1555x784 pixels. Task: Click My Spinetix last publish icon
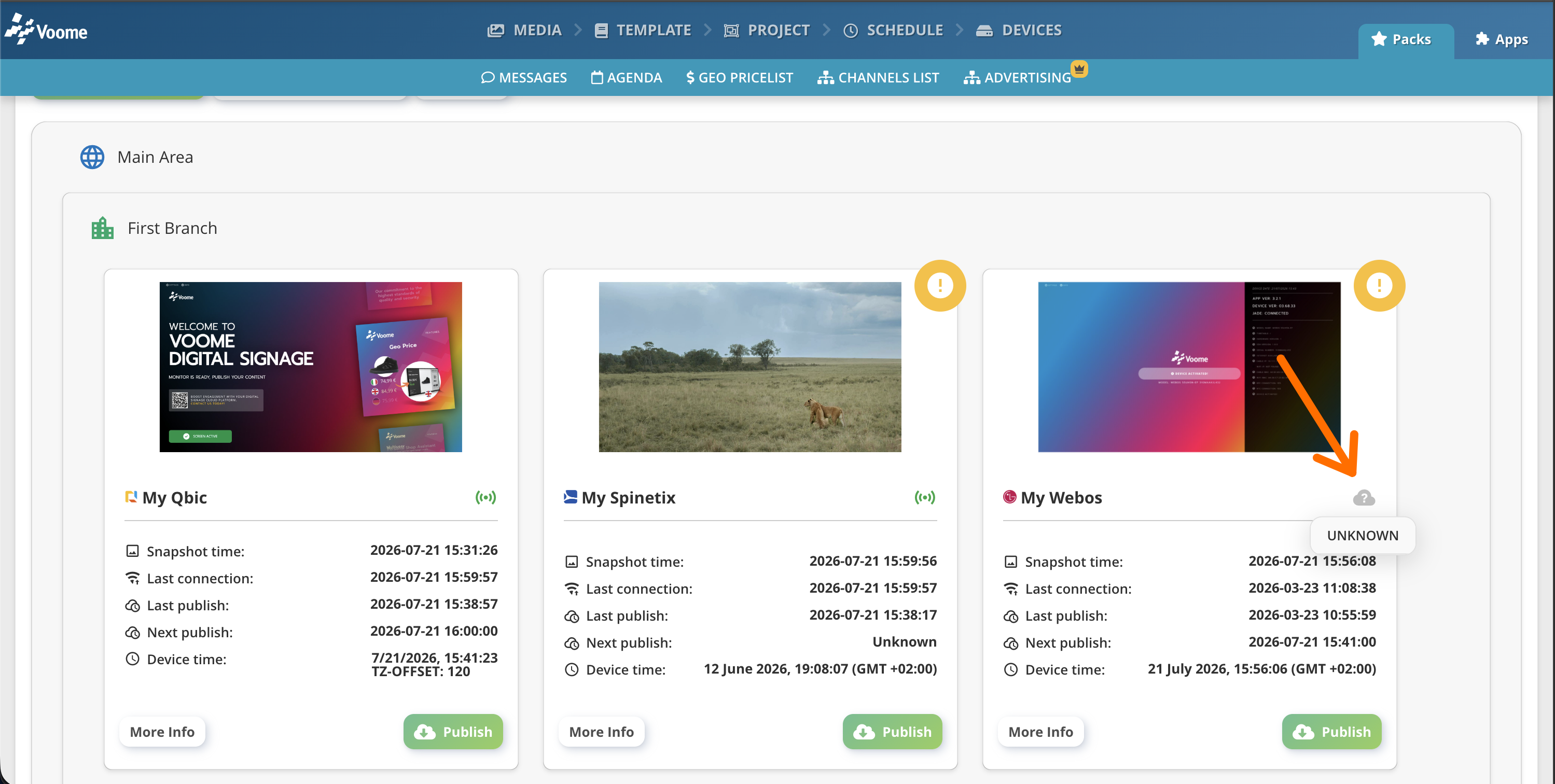pos(572,616)
